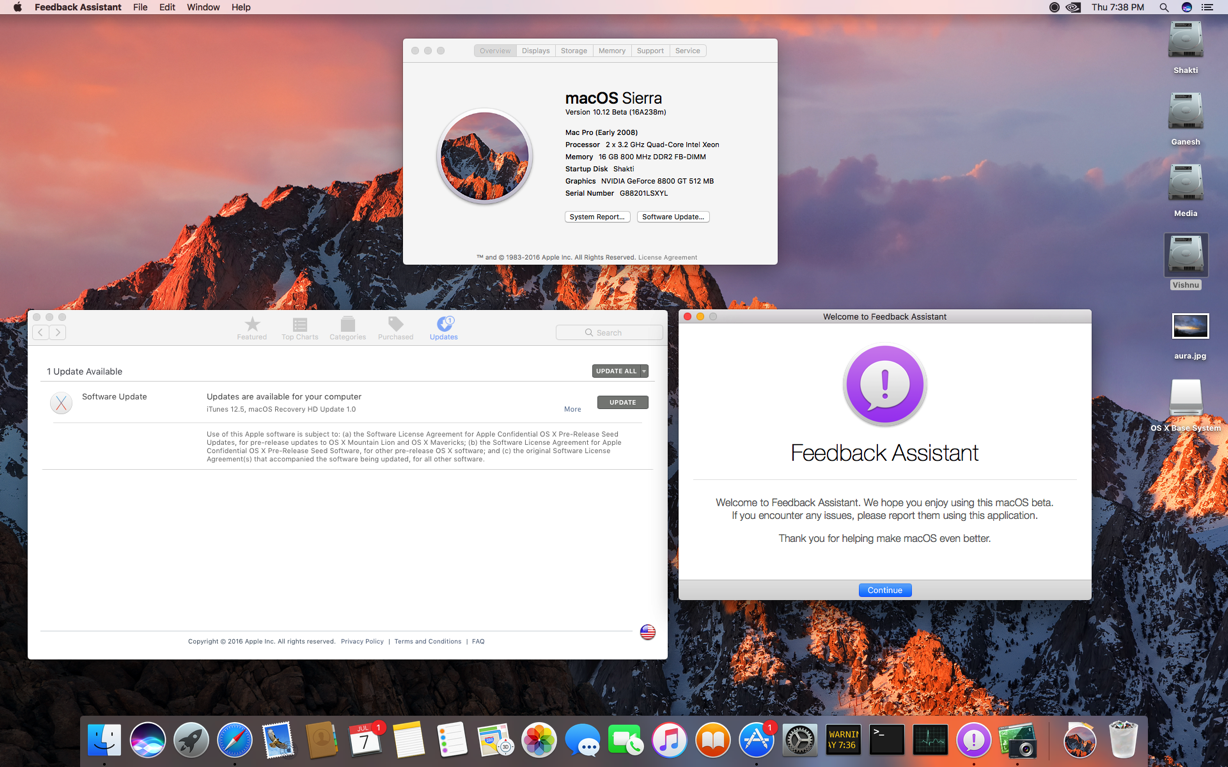Open Top Charts in App Store
The image size is (1228, 767).
[300, 328]
